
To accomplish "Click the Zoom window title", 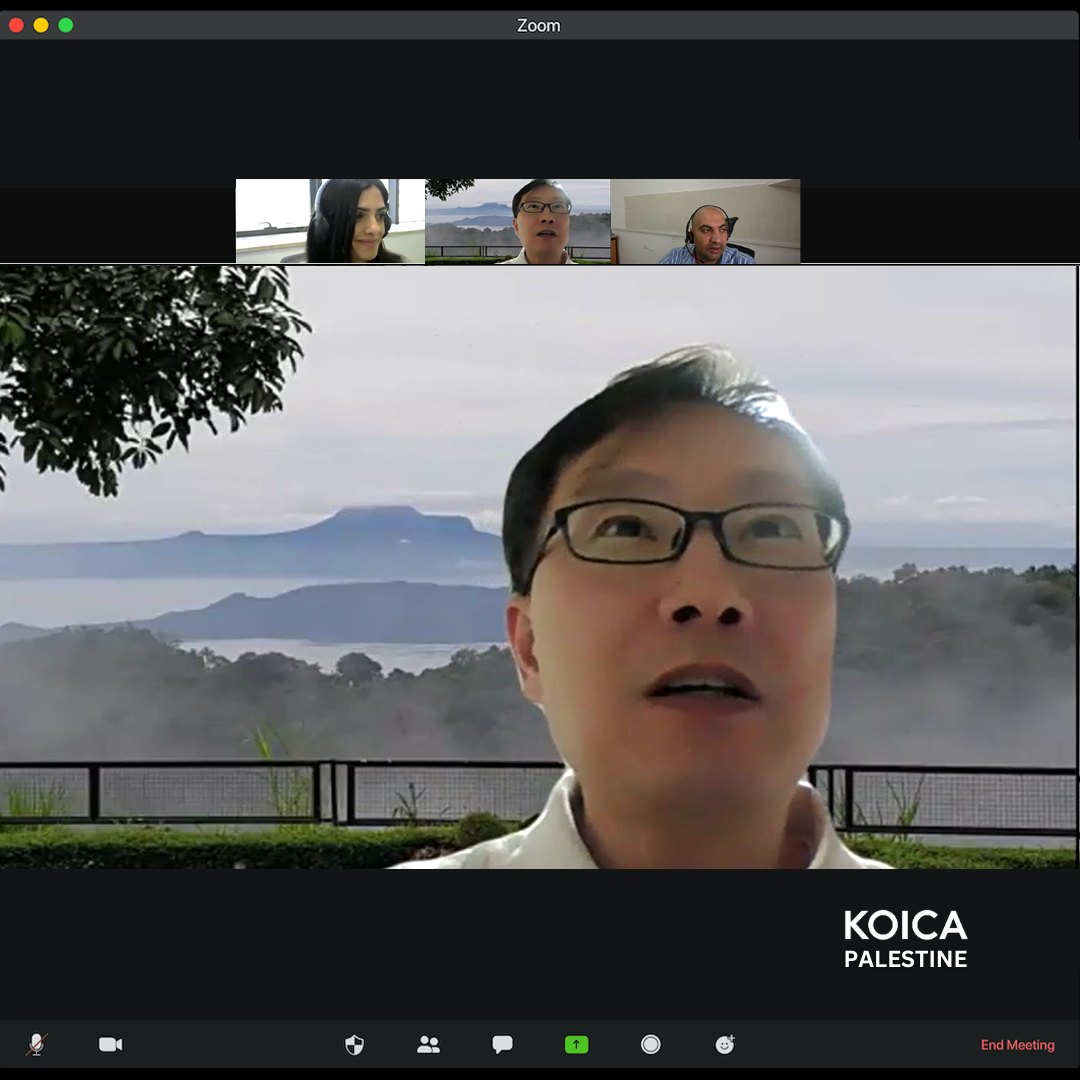I will tap(538, 25).
